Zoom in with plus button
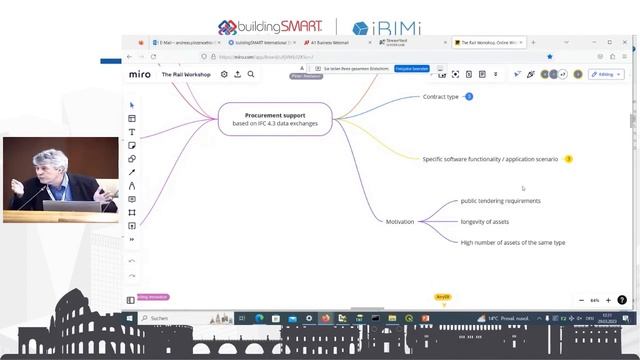The width and height of the screenshot is (640, 360). pyautogui.click(x=608, y=300)
